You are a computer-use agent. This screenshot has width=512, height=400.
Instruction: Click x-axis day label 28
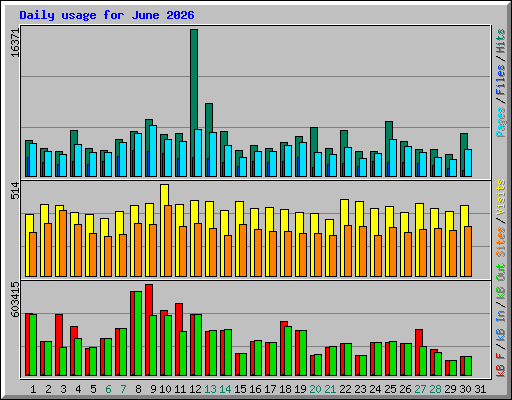tap(436, 389)
